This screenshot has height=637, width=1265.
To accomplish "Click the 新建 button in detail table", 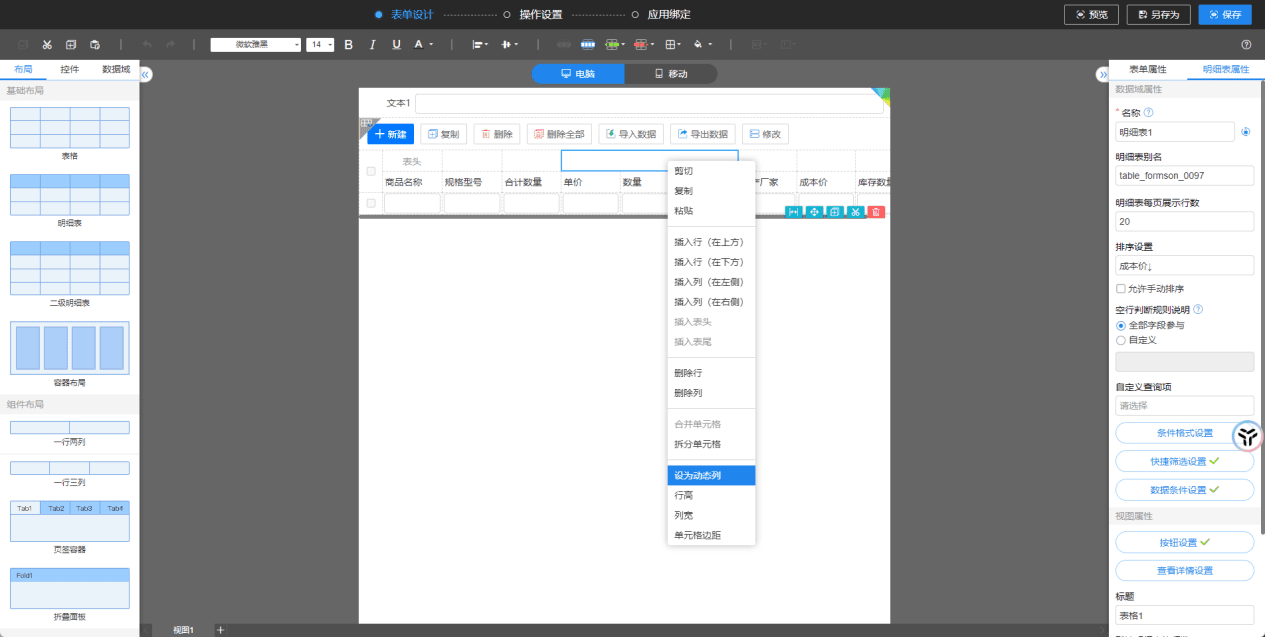I will [390, 134].
